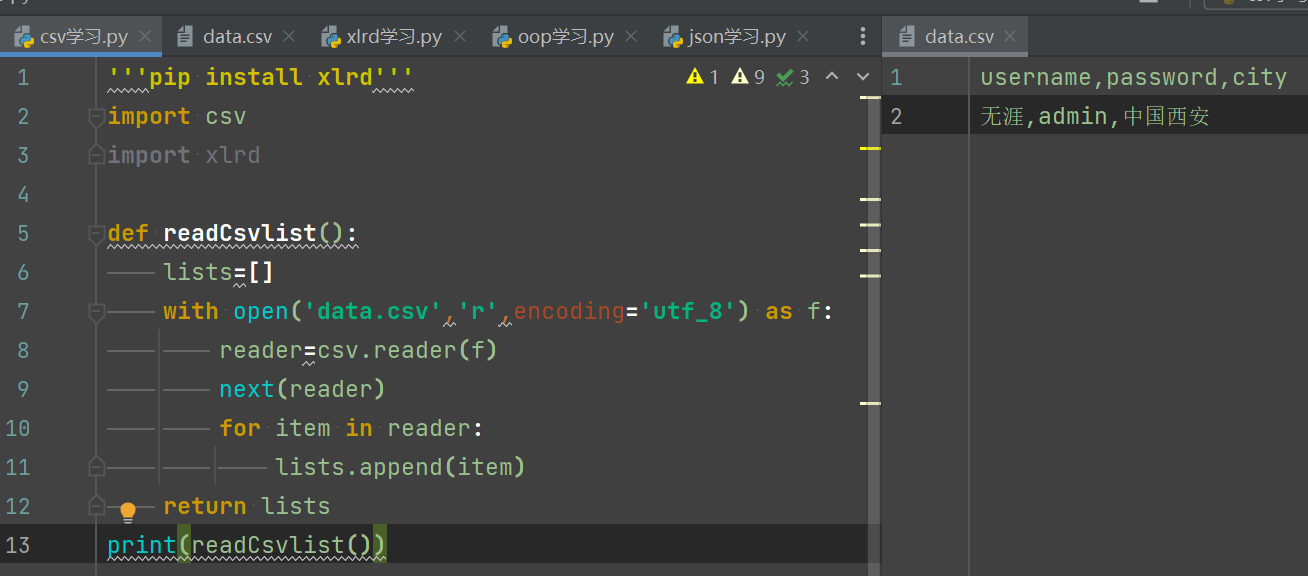Screen dimensions: 1308x576
Task: Switch to the xlrd学习.py tab
Action: [x=394, y=37]
